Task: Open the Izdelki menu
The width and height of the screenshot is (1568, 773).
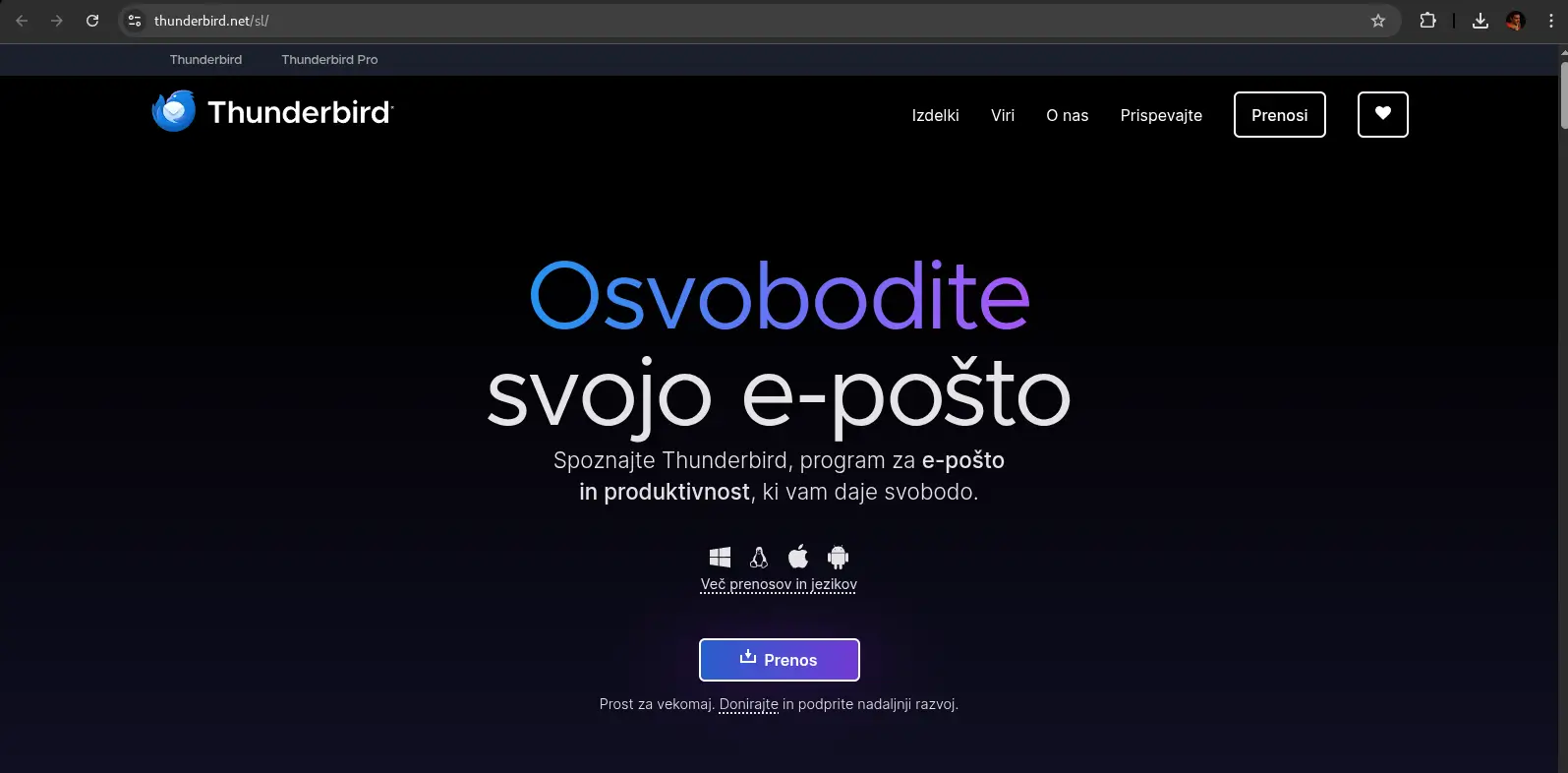Action: [935, 115]
